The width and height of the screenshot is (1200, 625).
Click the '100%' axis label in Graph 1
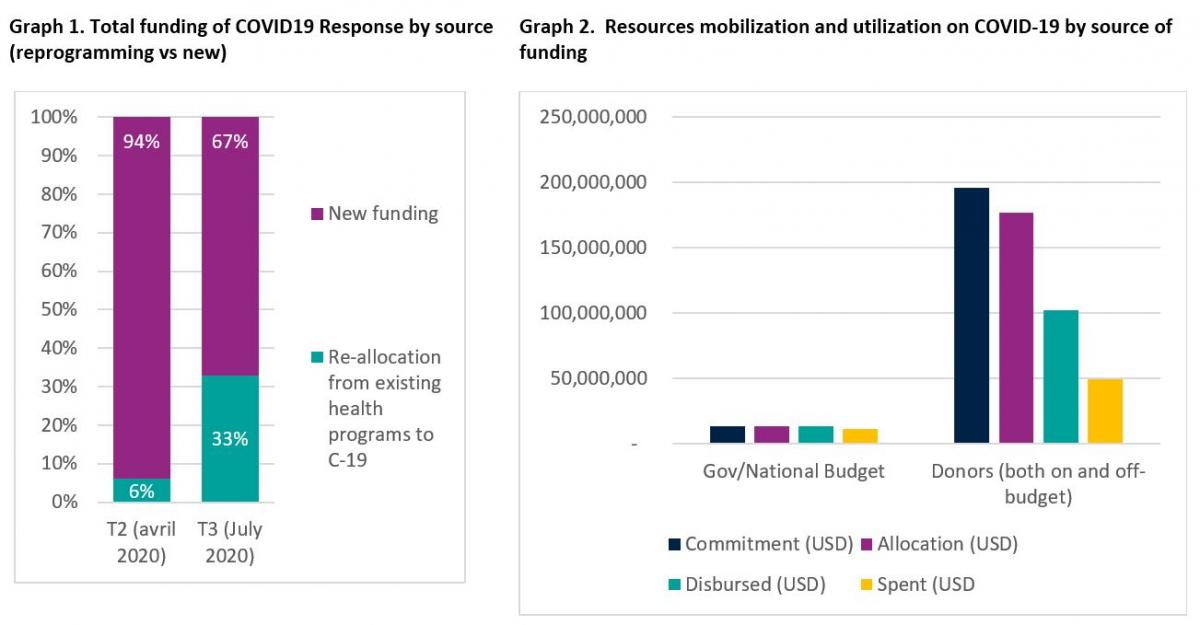coord(54,117)
